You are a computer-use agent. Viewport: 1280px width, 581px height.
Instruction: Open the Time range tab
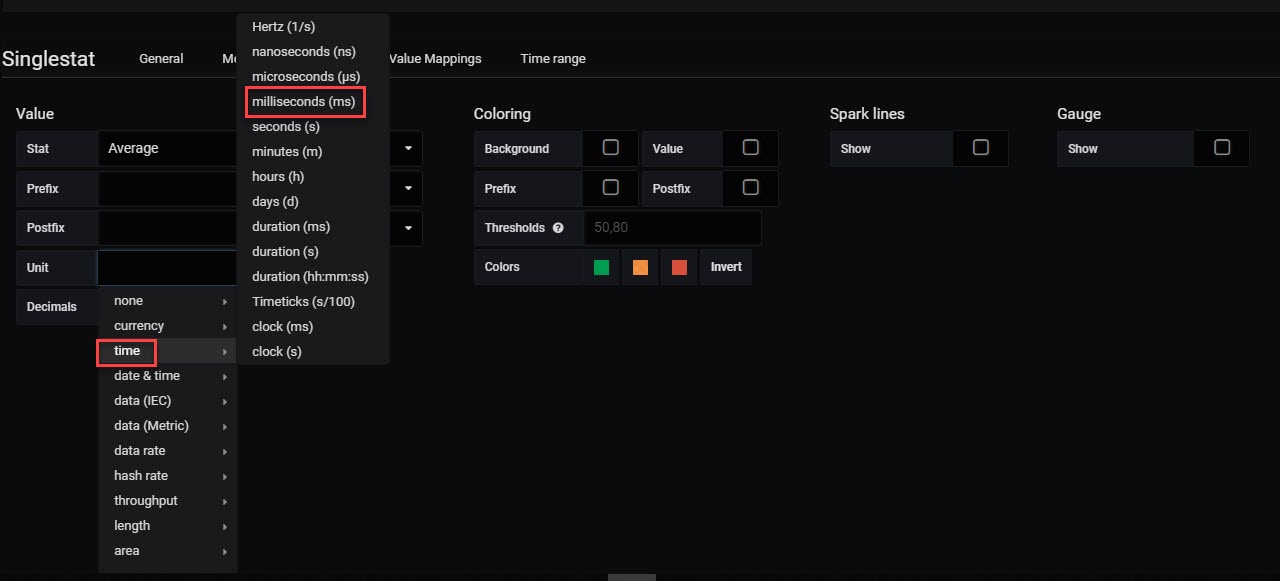(553, 59)
